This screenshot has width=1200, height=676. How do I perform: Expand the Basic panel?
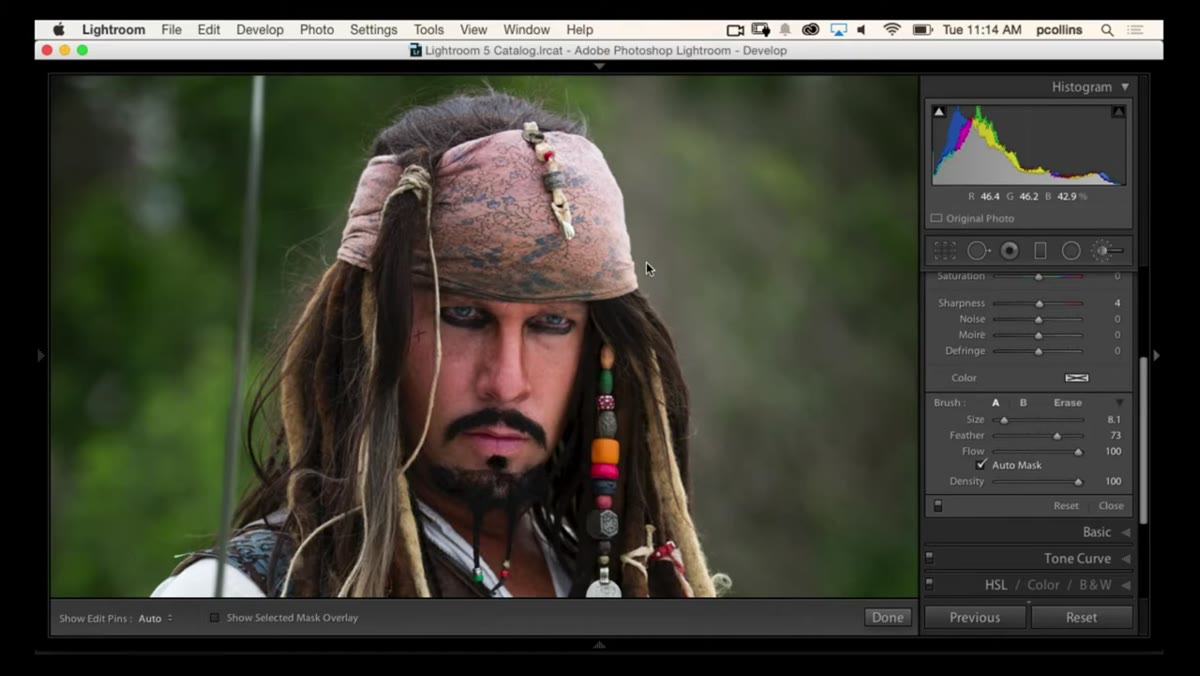(1125, 532)
